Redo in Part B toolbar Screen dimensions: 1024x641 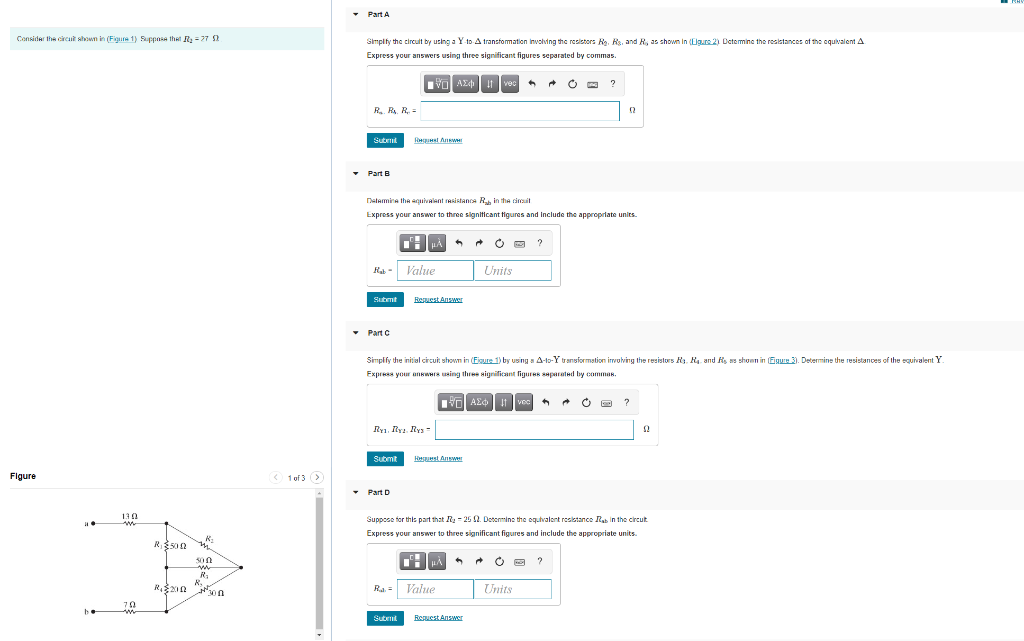point(479,243)
